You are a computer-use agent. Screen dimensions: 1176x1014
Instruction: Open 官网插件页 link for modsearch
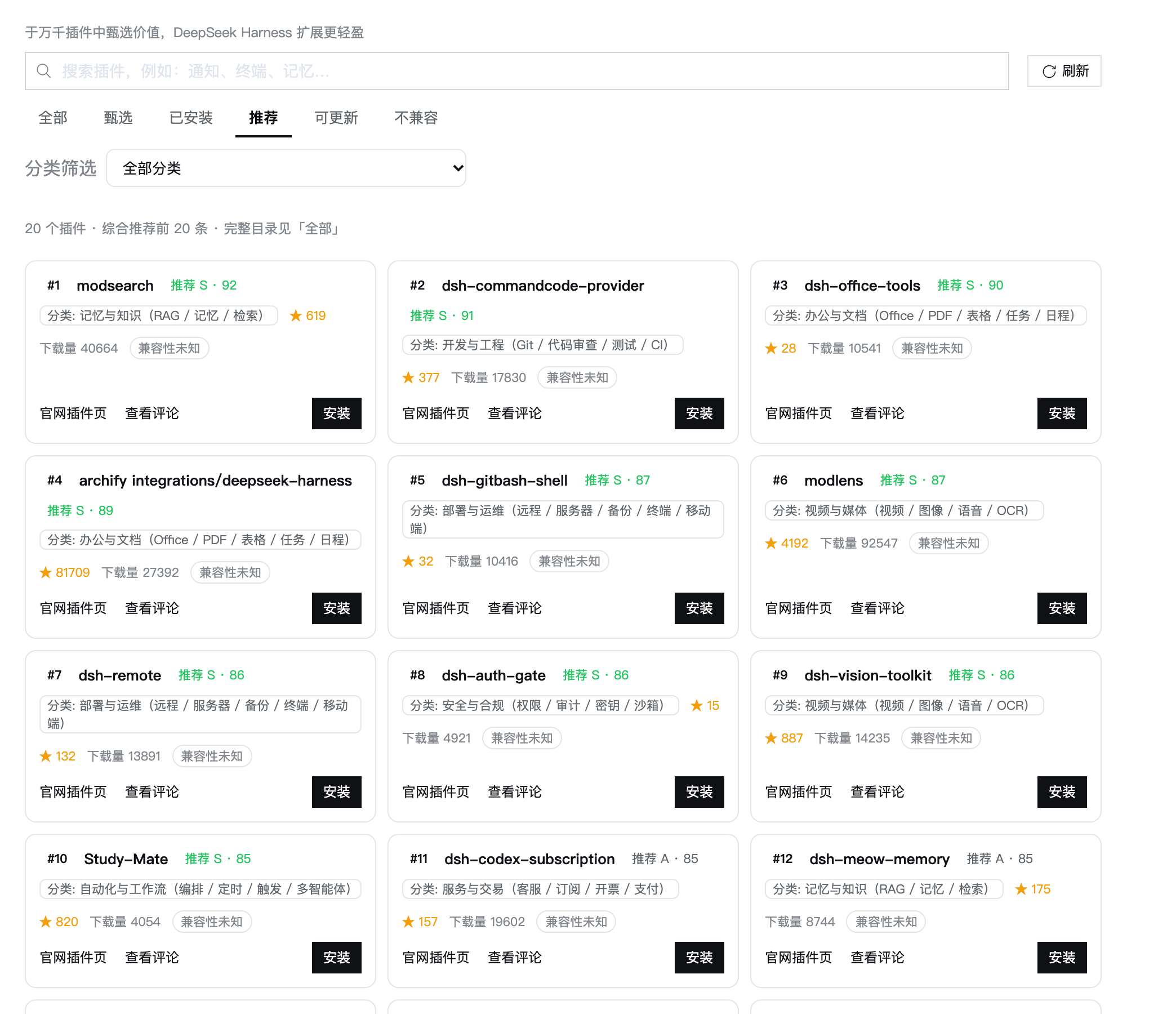(73, 413)
